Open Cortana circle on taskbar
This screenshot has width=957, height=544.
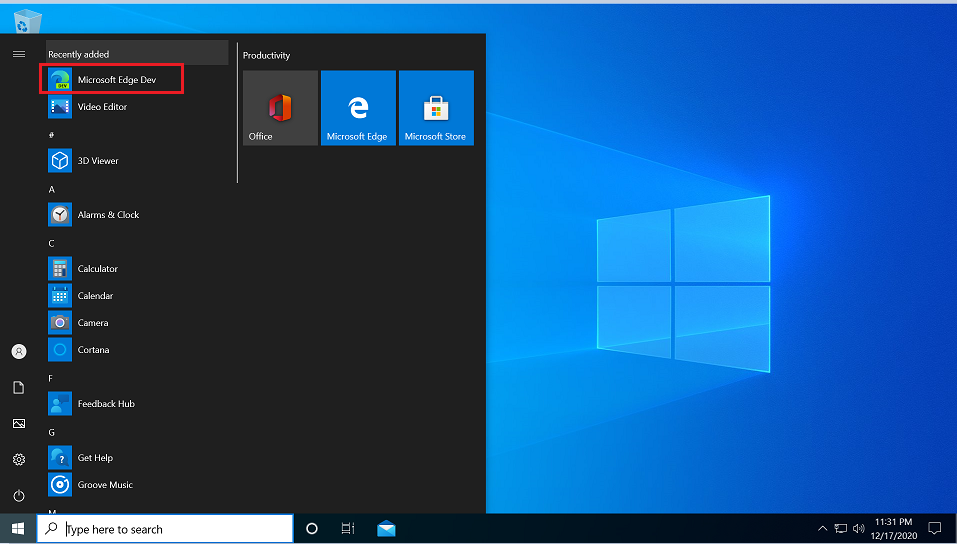pyautogui.click(x=312, y=529)
